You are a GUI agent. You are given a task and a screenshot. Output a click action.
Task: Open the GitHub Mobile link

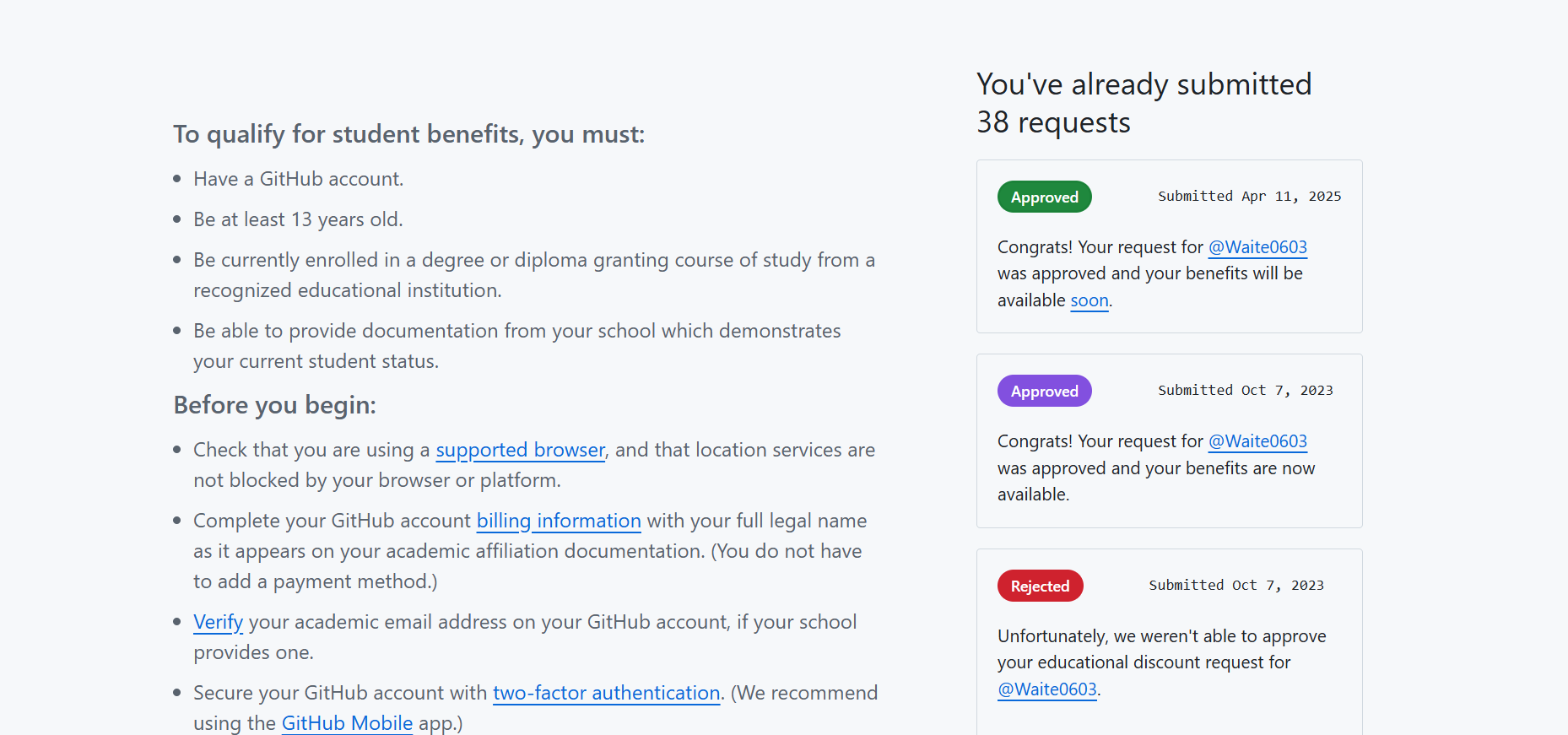[x=347, y=723]
